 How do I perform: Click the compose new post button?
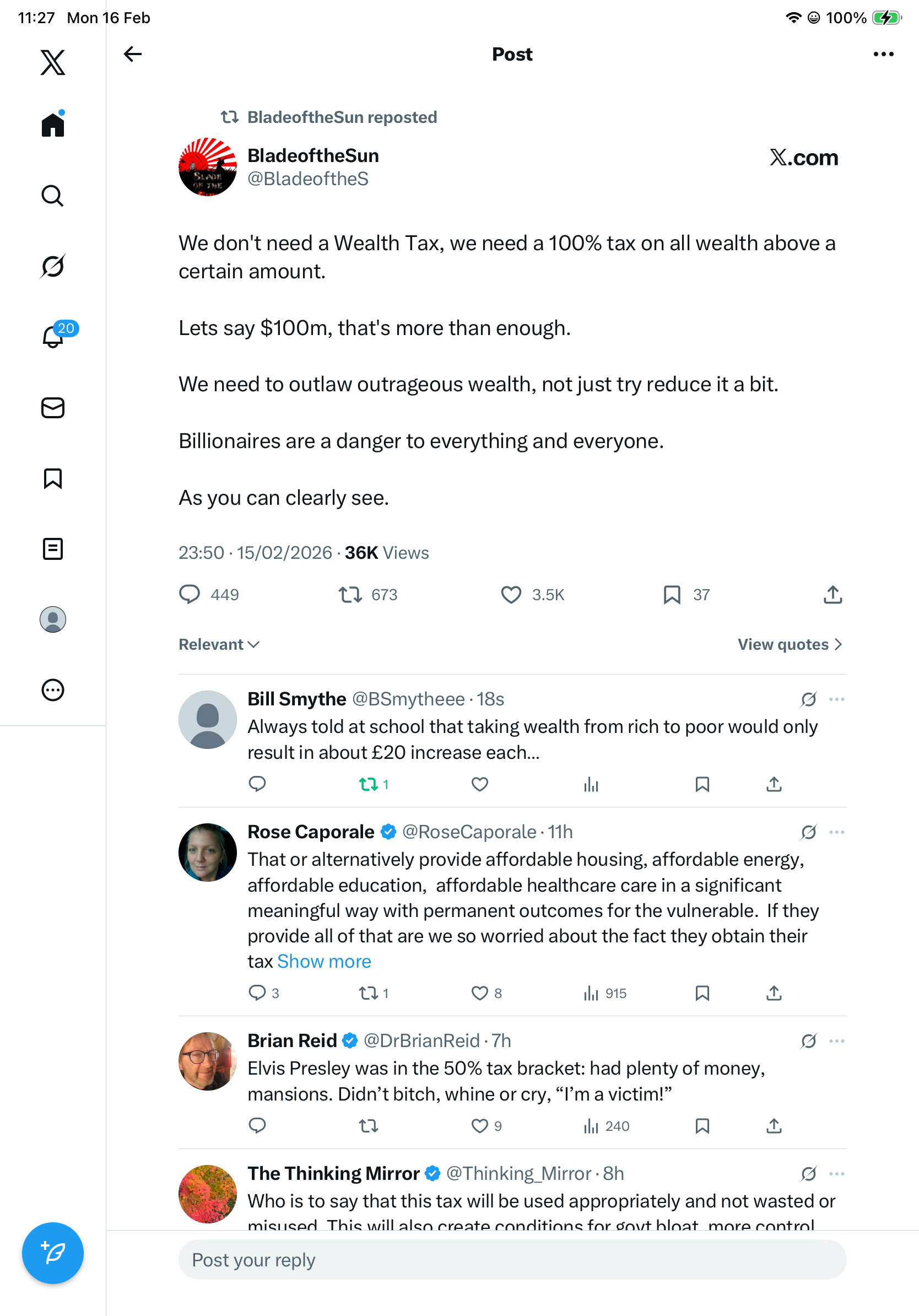[53, 1253]
